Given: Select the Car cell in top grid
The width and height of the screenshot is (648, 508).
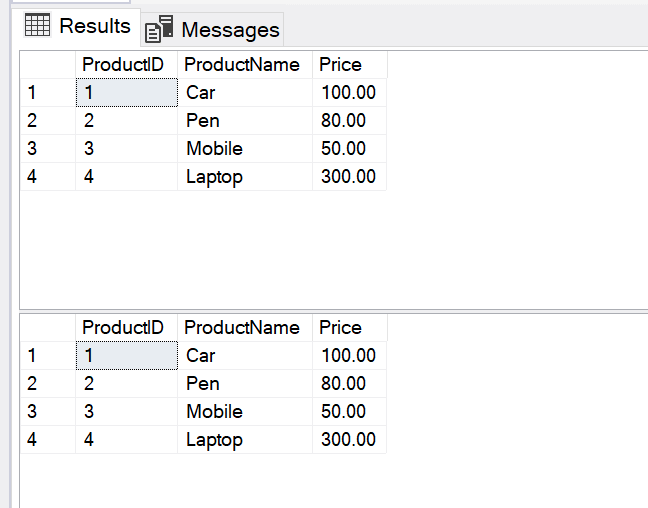Looking at the screenshot, I should 200,93.
